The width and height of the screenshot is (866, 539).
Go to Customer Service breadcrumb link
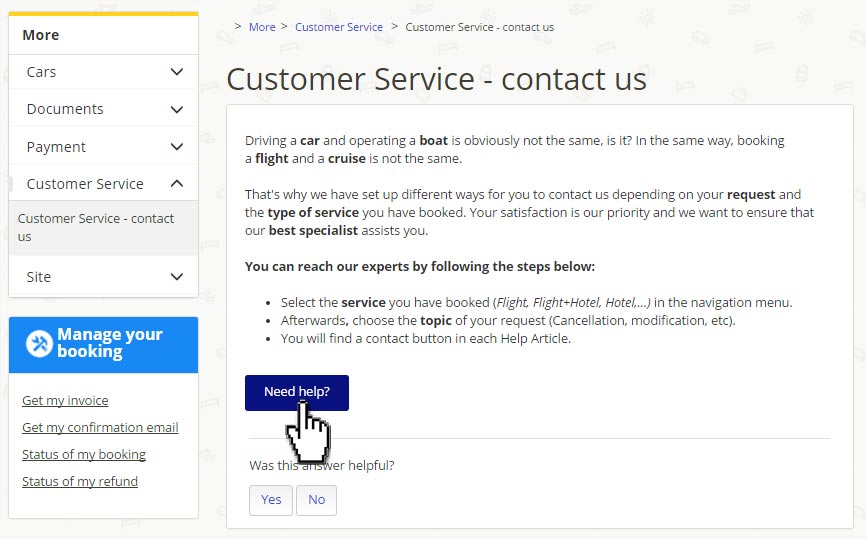(339, 27)
